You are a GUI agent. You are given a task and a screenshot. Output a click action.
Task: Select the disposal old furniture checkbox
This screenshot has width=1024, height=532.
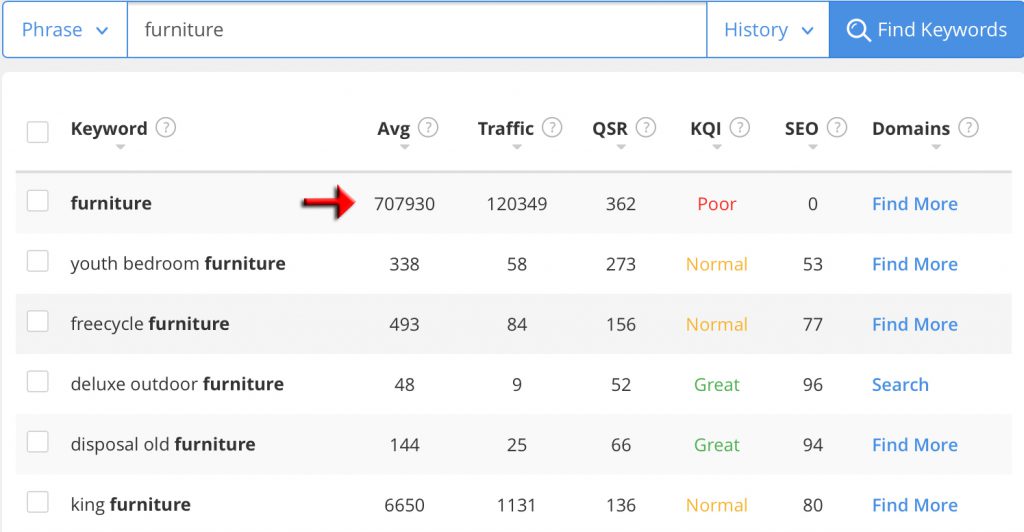(x=38, y=442)
